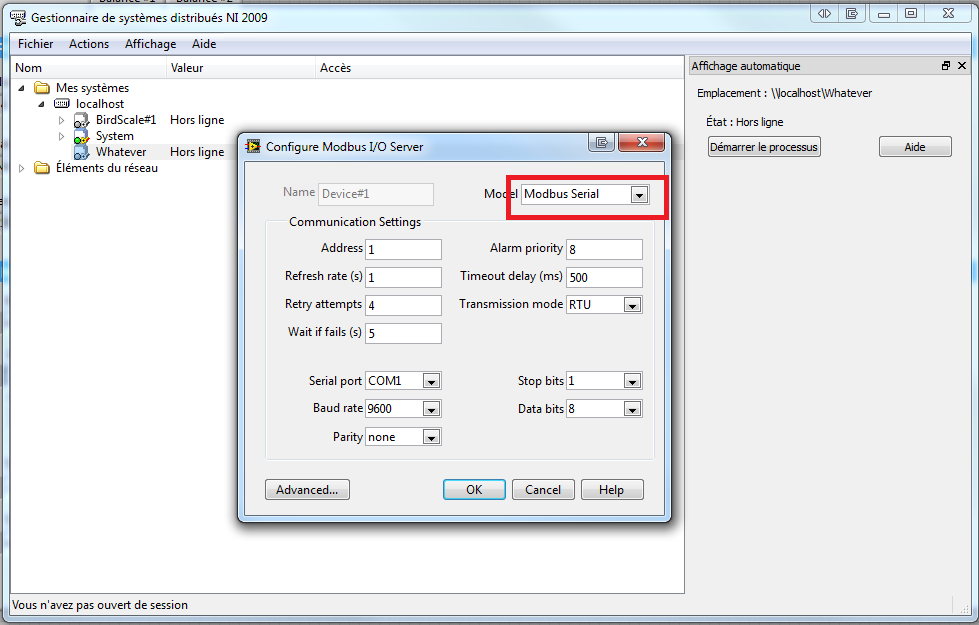
Task: Click the Help button in the dialog
Action: point(611,490)
